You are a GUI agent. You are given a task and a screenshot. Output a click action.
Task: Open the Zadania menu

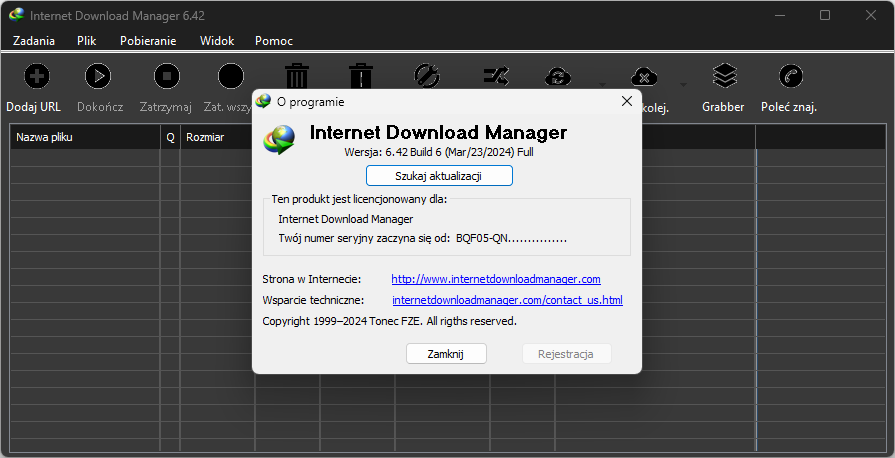pyautogui.click(x=34, y=41)
